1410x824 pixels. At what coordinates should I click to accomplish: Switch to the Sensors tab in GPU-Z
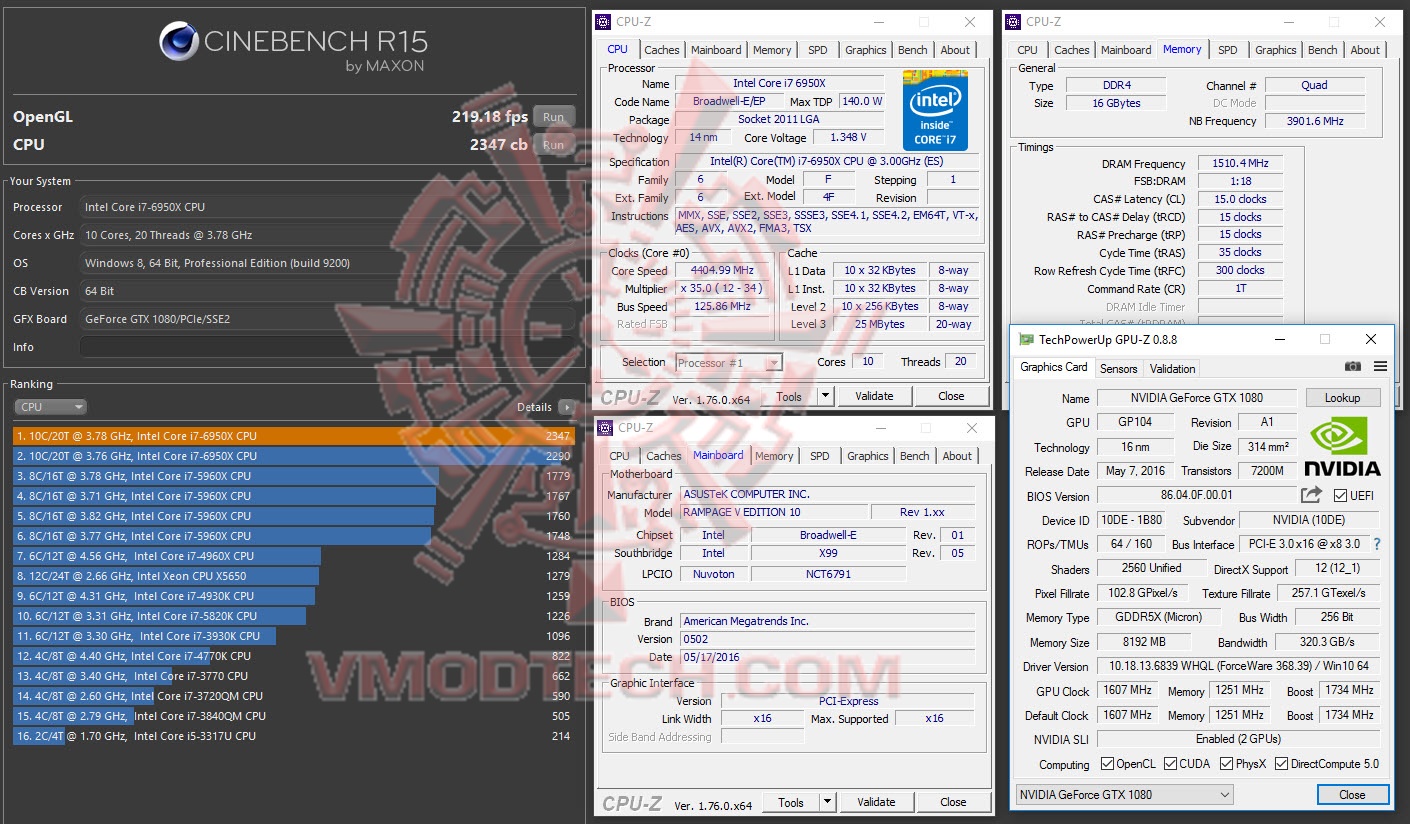click(x=1119, y=369)
